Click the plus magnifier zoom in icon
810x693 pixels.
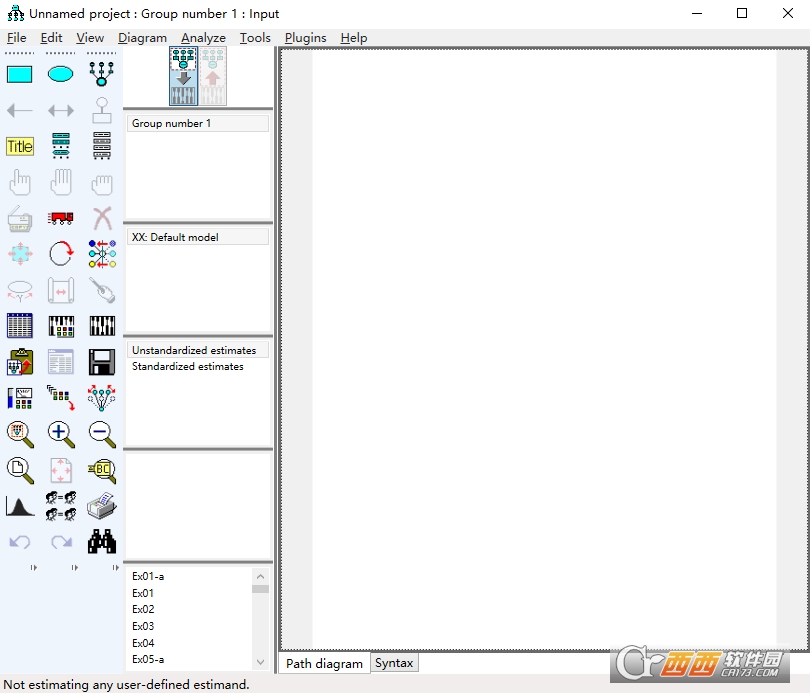click(x=60, y=434)
